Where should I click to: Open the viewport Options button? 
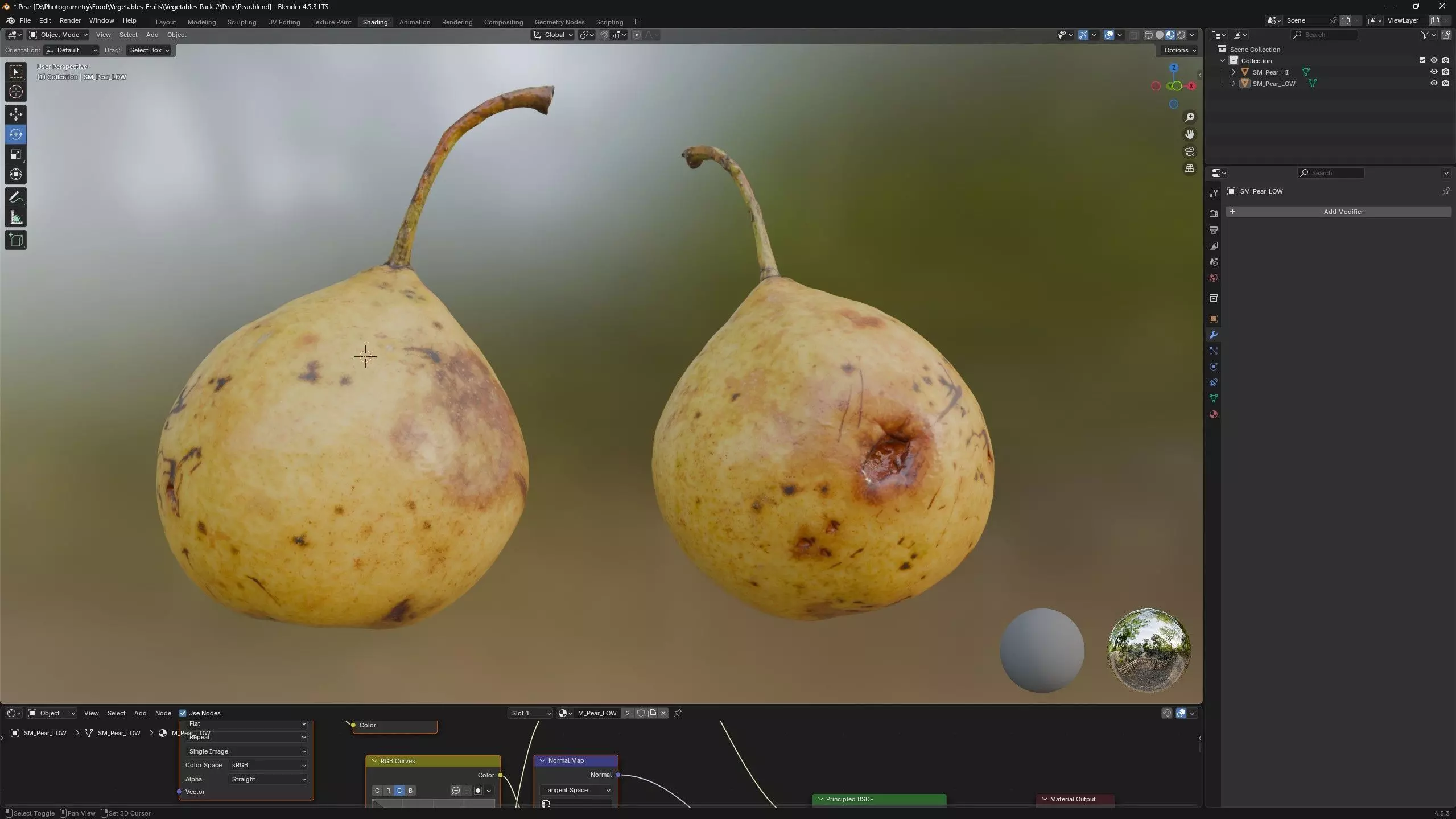[1179, 50]
